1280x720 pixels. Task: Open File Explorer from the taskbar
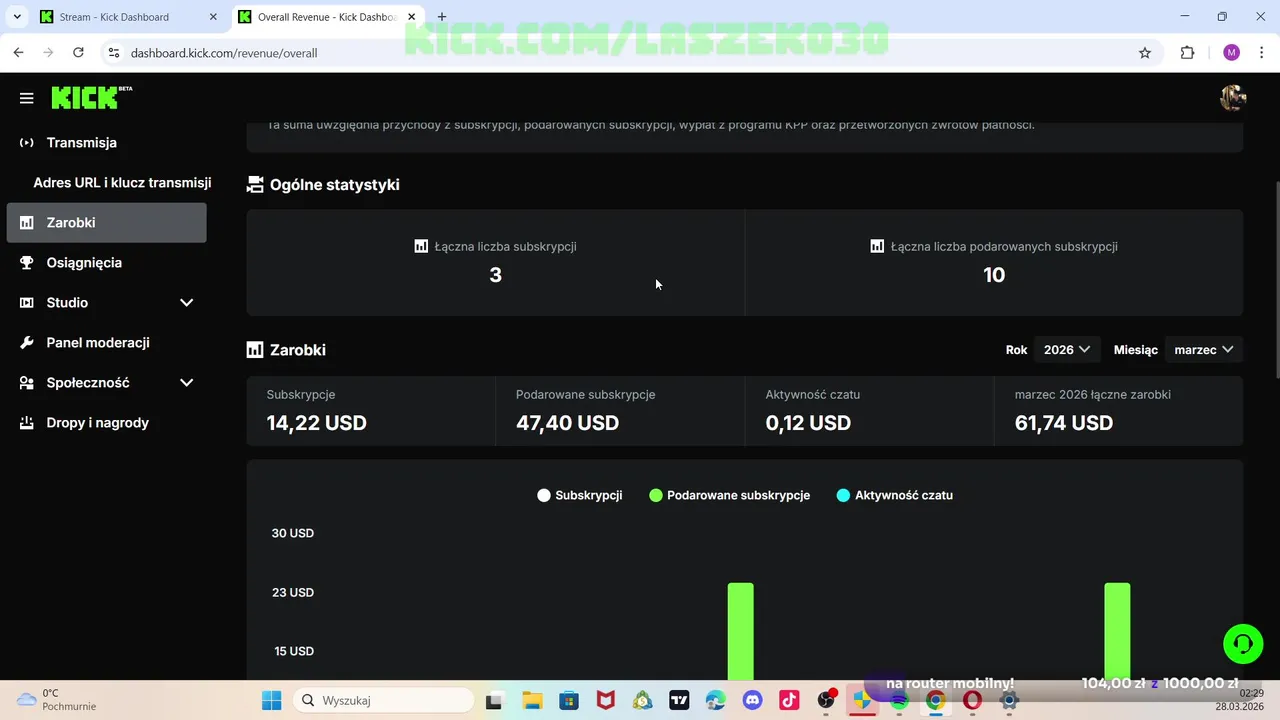point(532,700)
